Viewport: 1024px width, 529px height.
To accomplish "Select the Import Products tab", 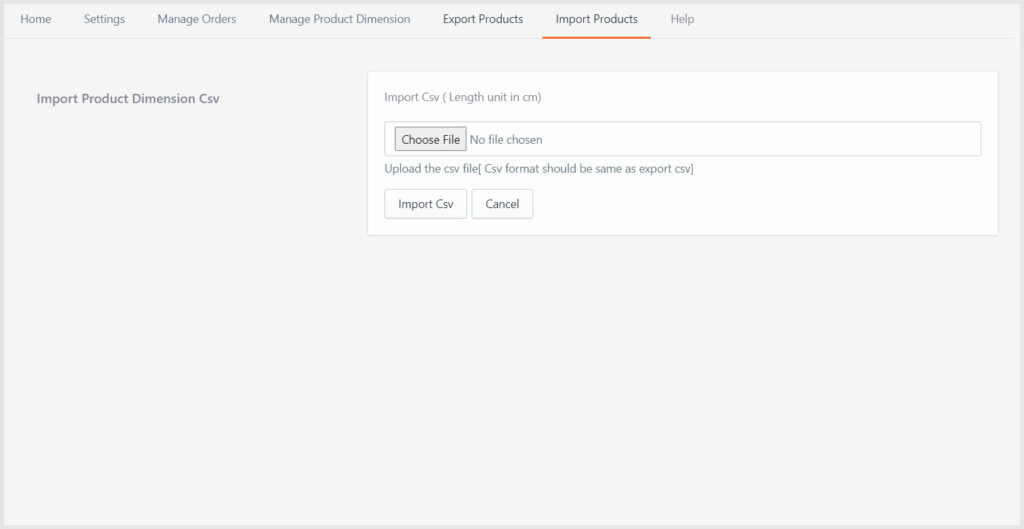I will pyautogui.click(x=596, y=19).
